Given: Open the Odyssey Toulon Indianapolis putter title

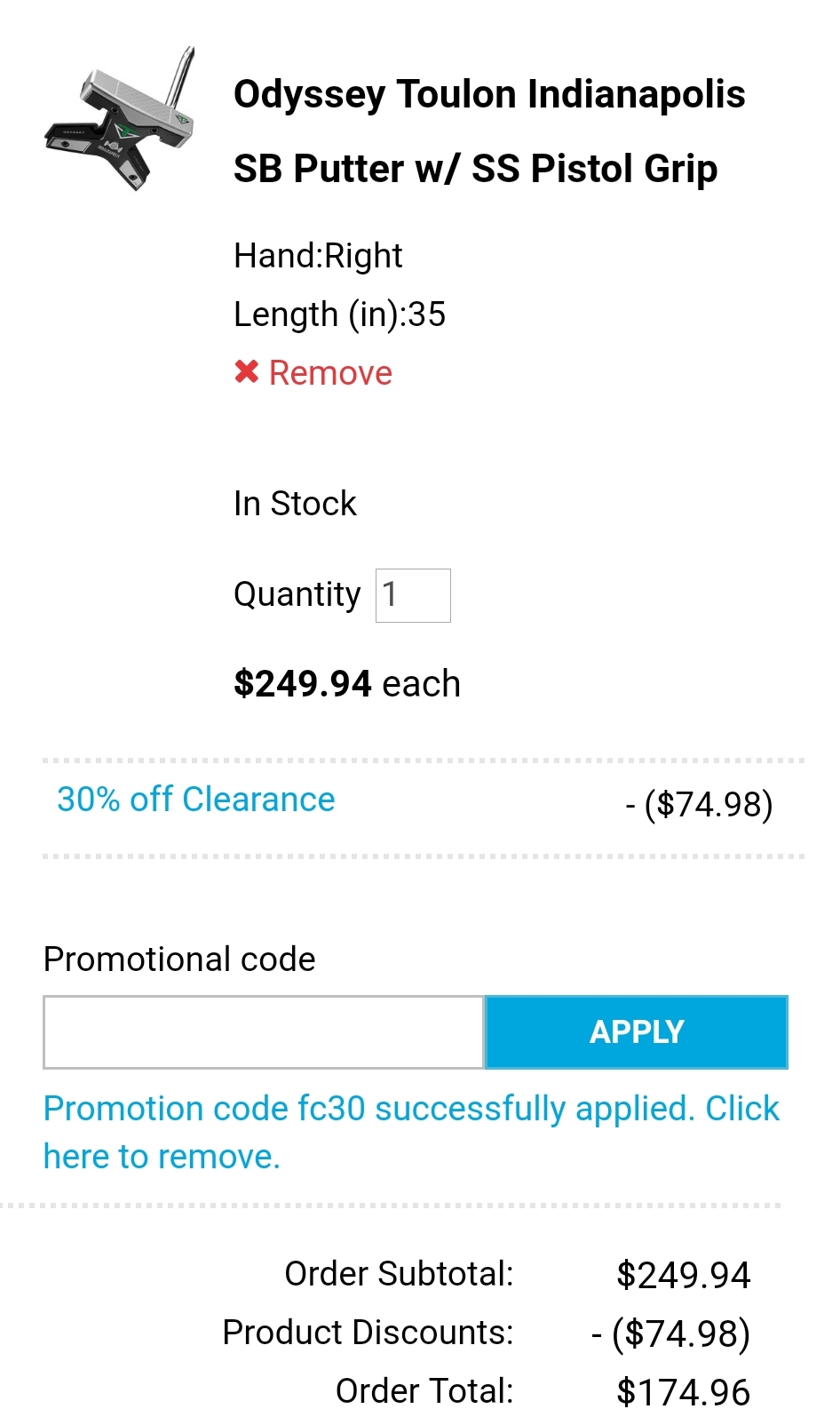Looking at the screenshot, I should coord(488,131).
